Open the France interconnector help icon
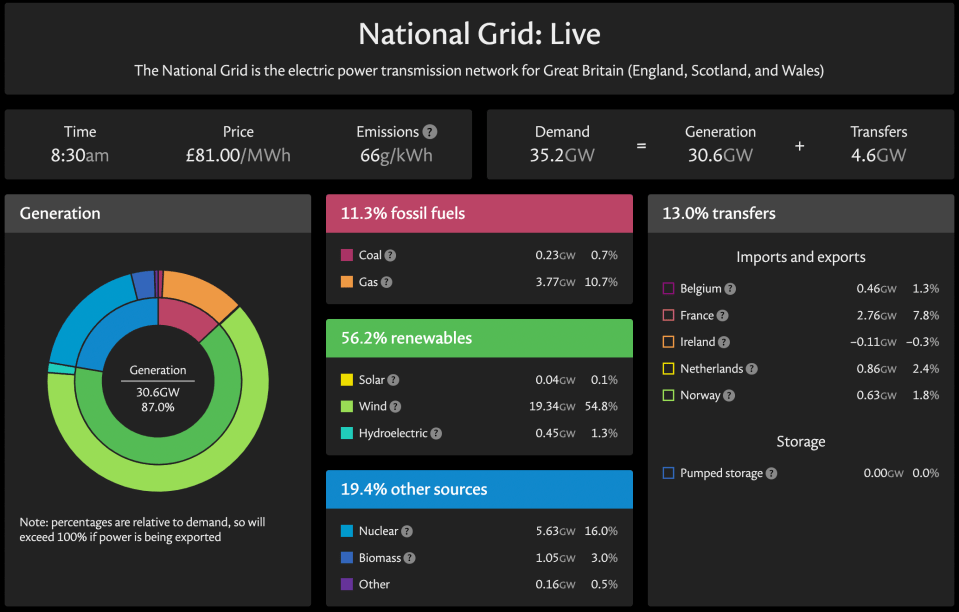This screenshot has width=959, height=612. coord(723,315)
